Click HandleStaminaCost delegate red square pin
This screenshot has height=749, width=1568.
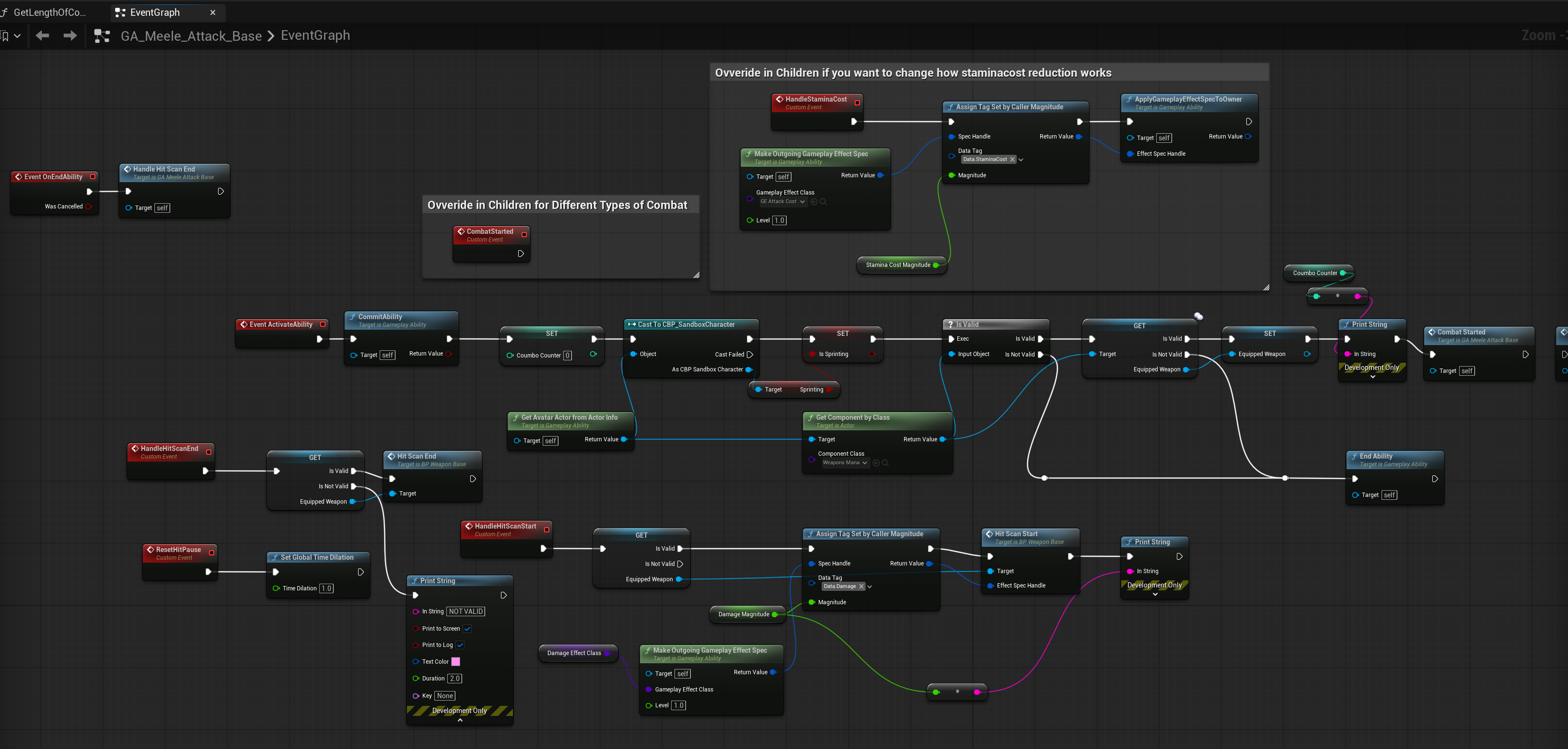[x=857, y=103]
